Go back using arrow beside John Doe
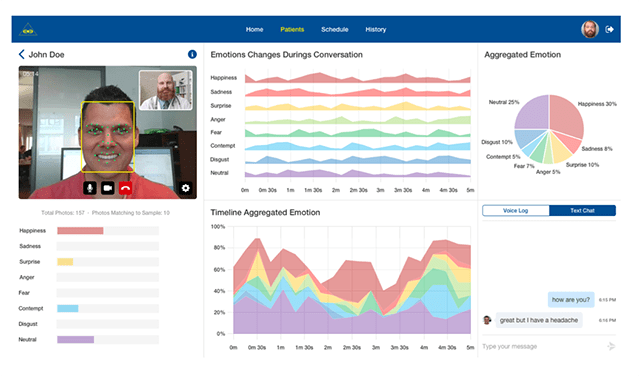640x376 pixels. pyautogui.click(x=22, y=54)
